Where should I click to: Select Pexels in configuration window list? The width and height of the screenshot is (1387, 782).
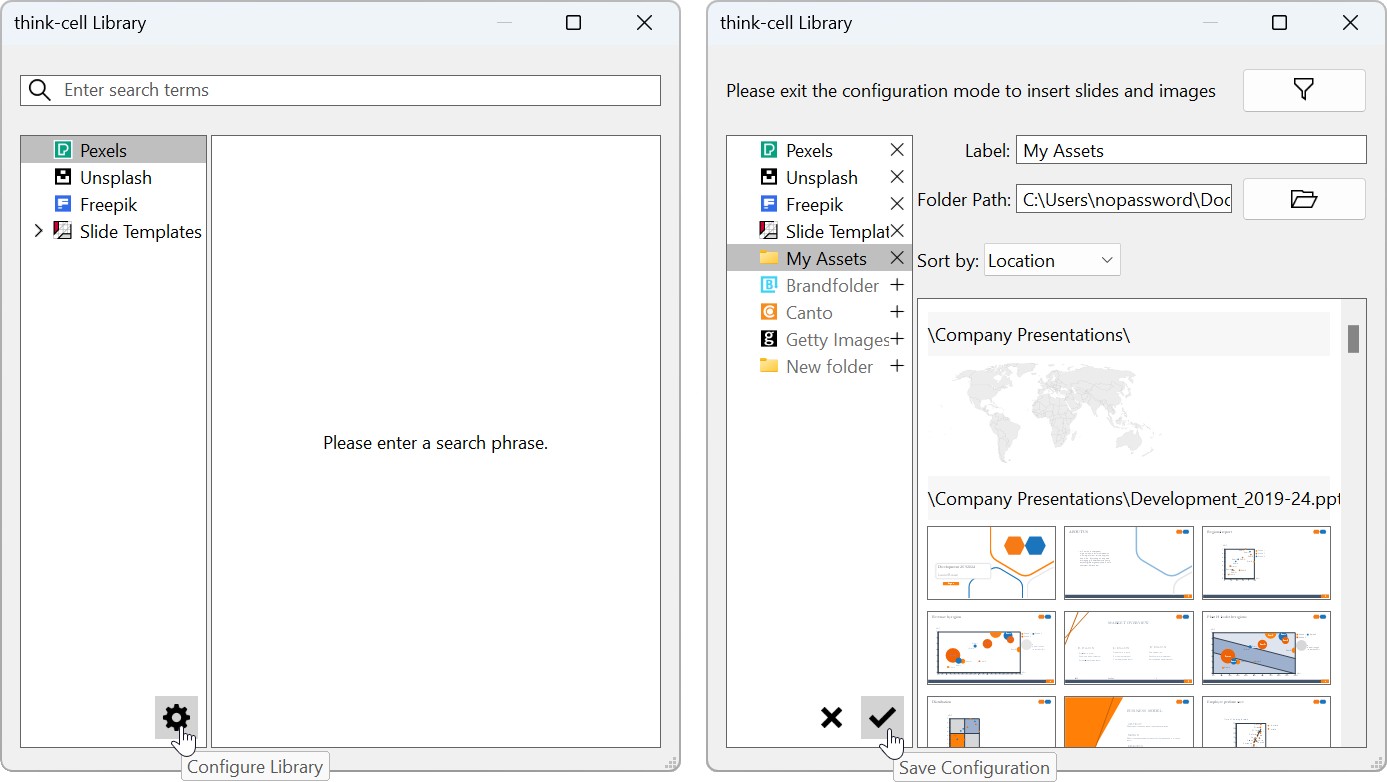[x=808, y=150]
